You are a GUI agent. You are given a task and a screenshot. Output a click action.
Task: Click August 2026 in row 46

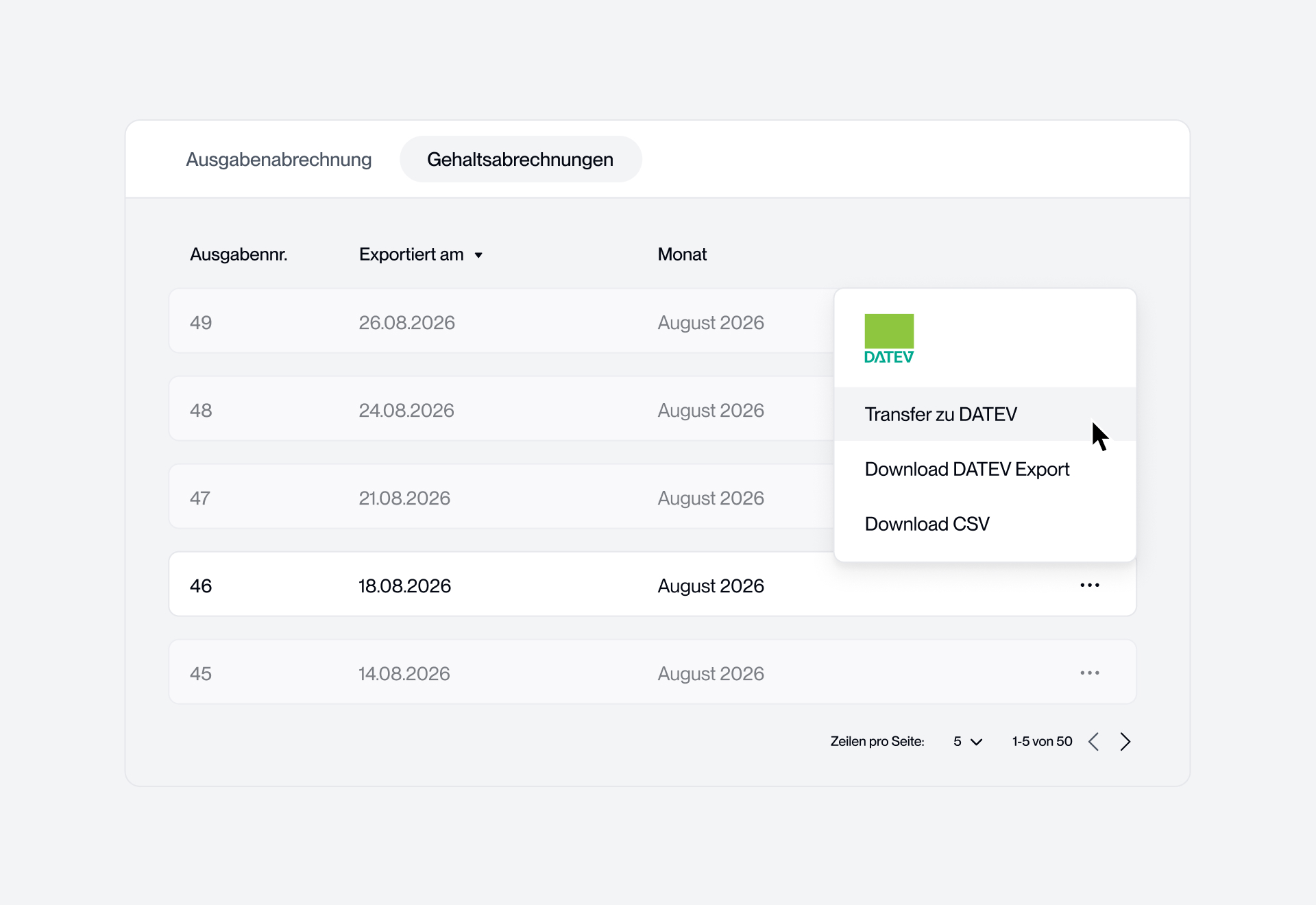[711, 586]
